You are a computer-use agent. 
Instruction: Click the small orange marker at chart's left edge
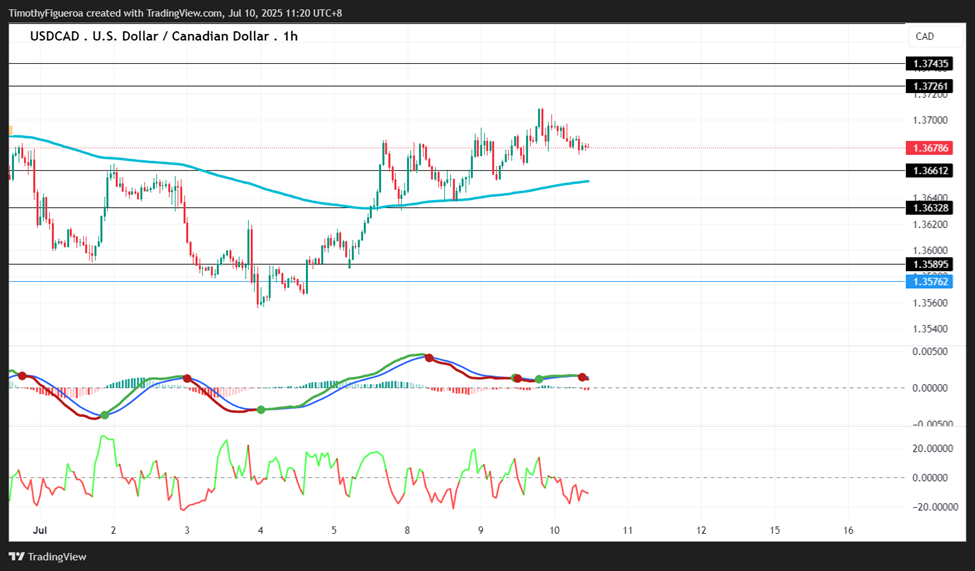11,130
